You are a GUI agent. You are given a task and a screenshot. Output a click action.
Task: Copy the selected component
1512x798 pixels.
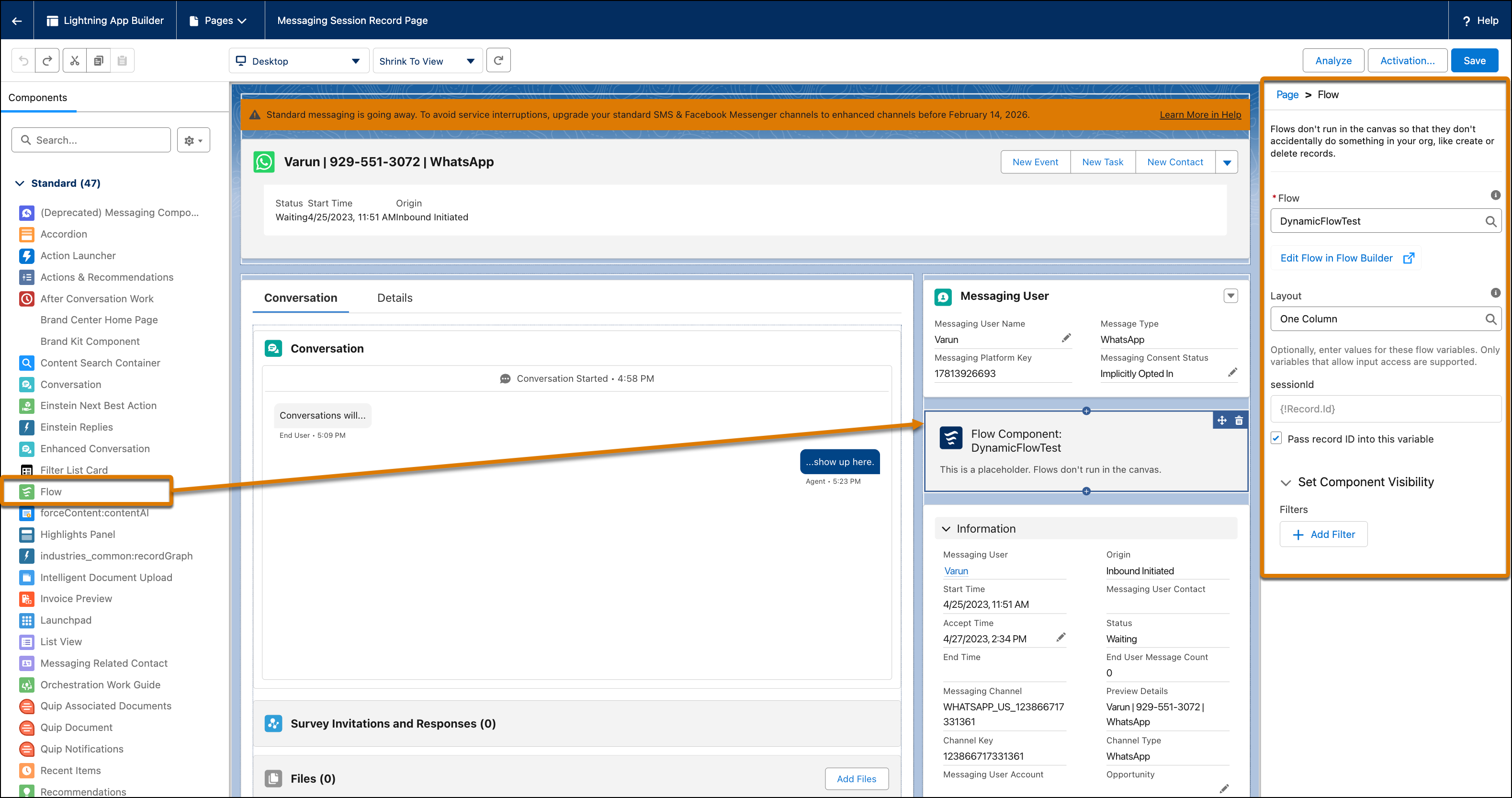pyautogui.click(x=99, y=60)
